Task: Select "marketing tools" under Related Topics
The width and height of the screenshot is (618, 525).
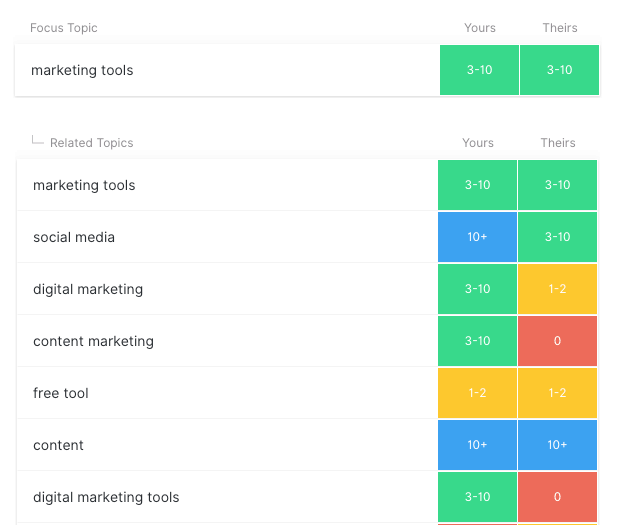Action: [84, 185]
